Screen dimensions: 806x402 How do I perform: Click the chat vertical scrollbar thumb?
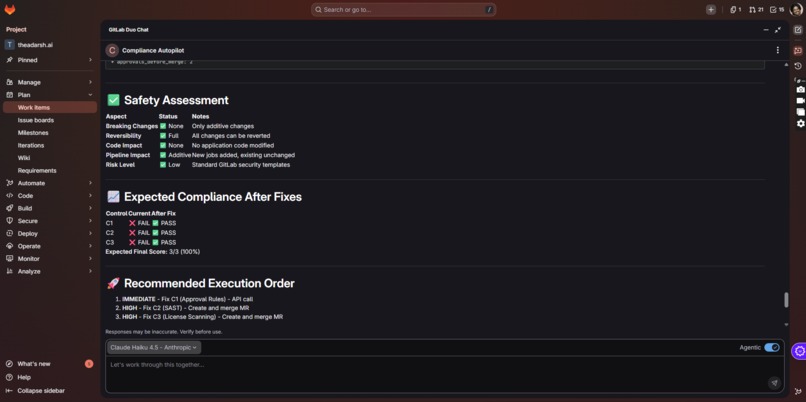pyautogui.click(x=786, y=300)
